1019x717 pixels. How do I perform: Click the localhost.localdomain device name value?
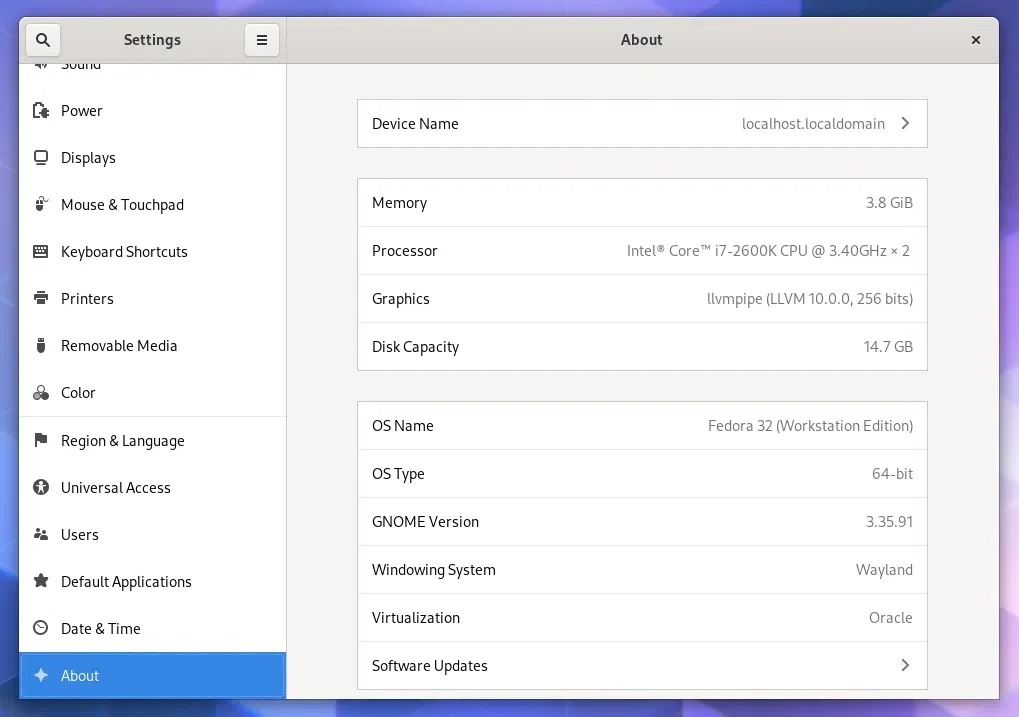[x=813, y=124]
